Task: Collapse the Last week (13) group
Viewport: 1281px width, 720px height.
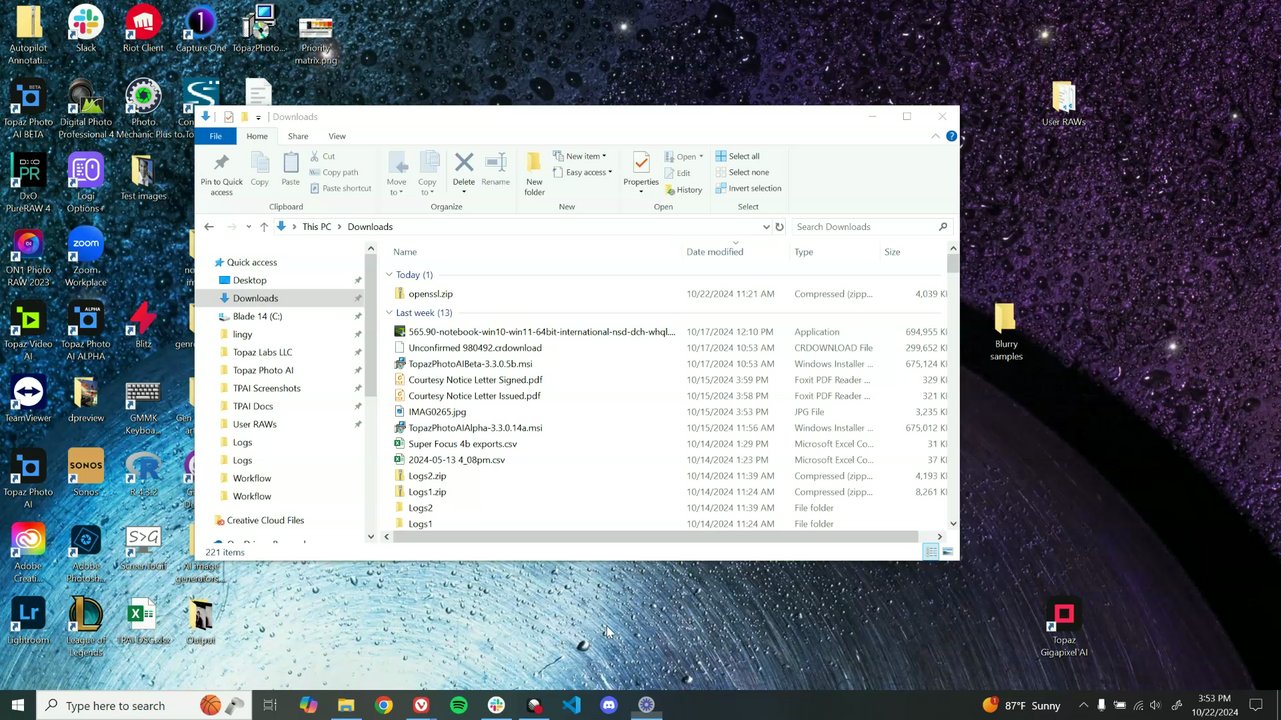Action: coord(389,313)
